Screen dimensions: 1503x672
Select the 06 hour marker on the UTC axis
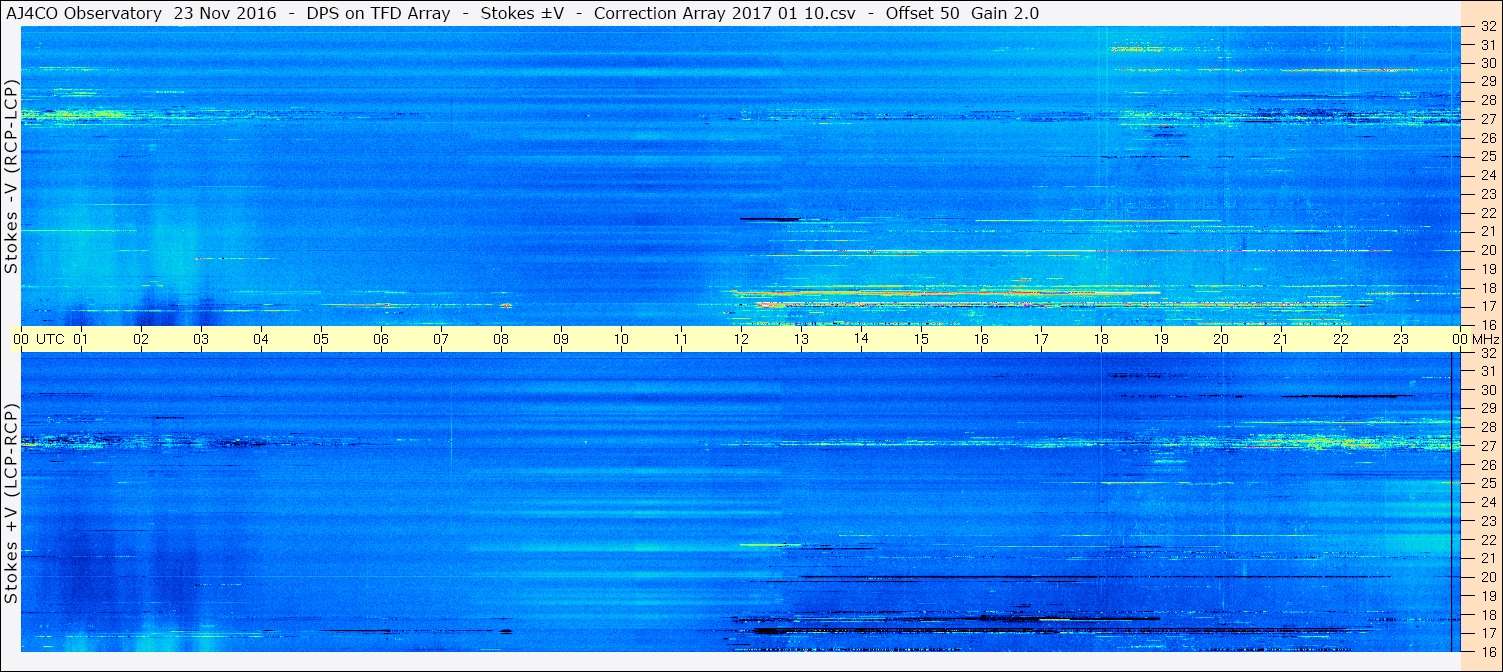pos(381,339)
